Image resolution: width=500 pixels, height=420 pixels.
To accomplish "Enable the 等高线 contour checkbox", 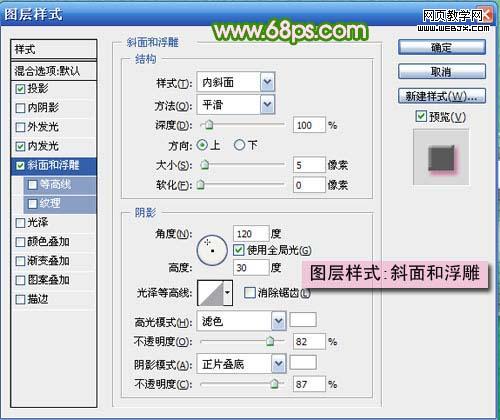I will 33,184.
